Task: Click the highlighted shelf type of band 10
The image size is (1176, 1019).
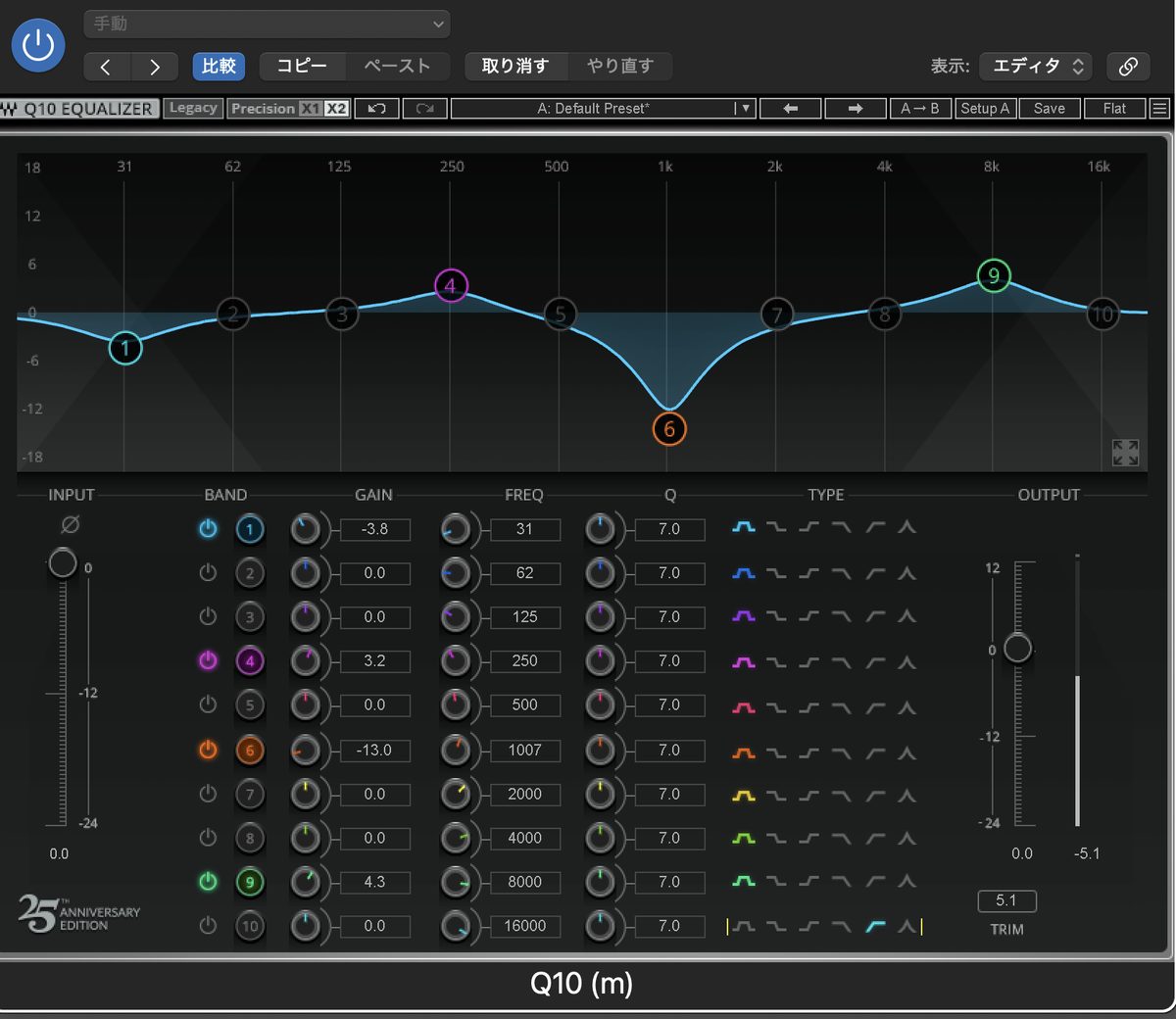Action: click(x=875, y=926)
